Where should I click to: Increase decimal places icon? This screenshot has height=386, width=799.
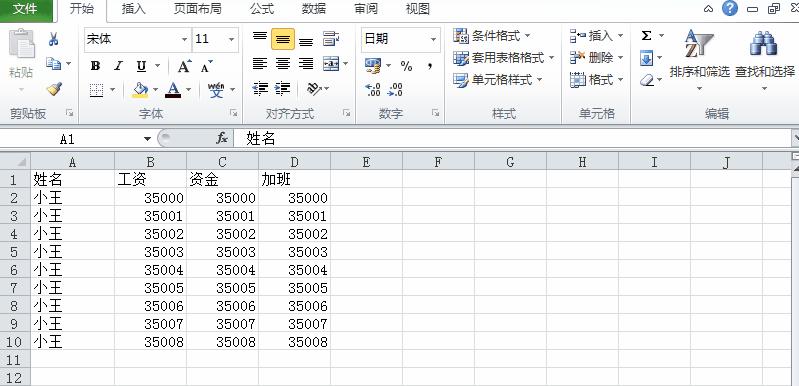[373, 90]
